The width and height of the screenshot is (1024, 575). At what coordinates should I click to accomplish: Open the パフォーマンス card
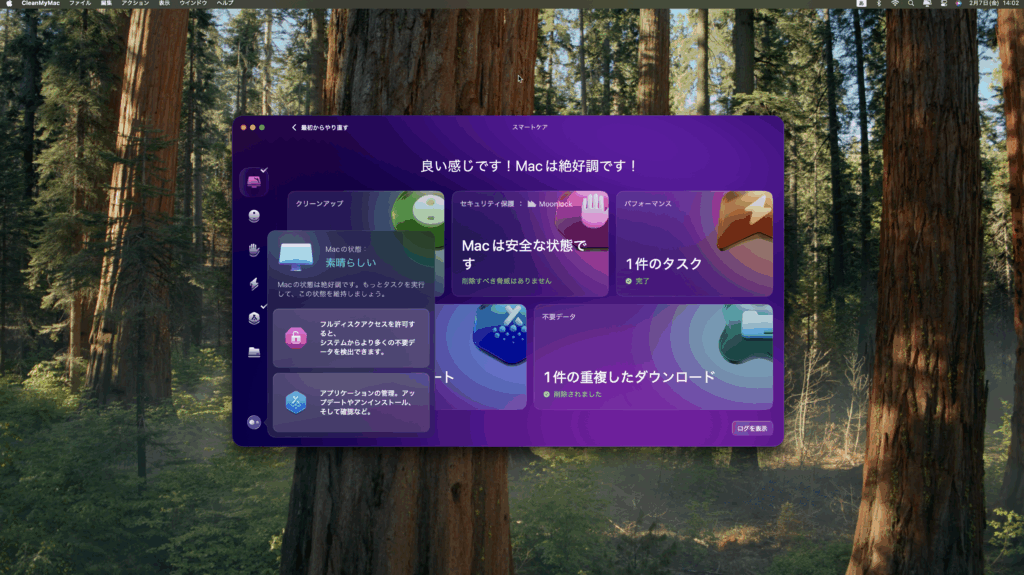[694, 243]
